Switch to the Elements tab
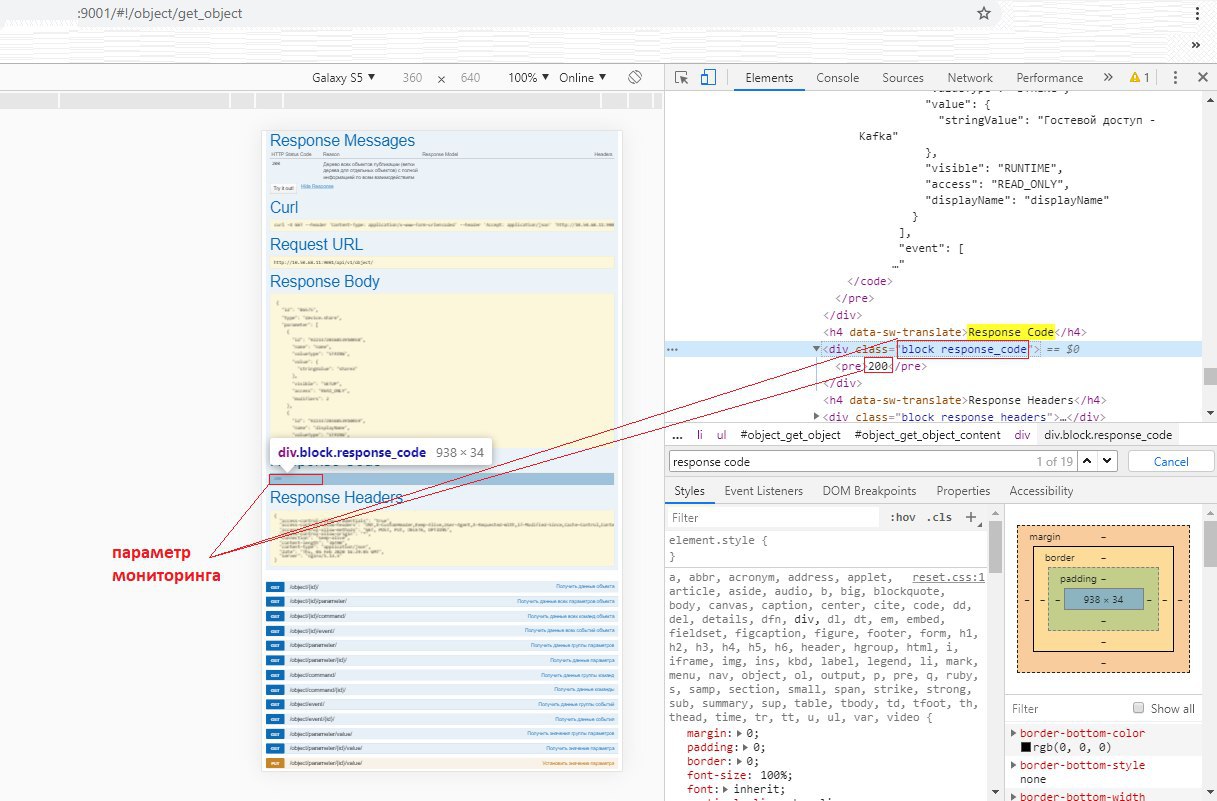The width and height of the screenshot is (1217, 801). 769,77
